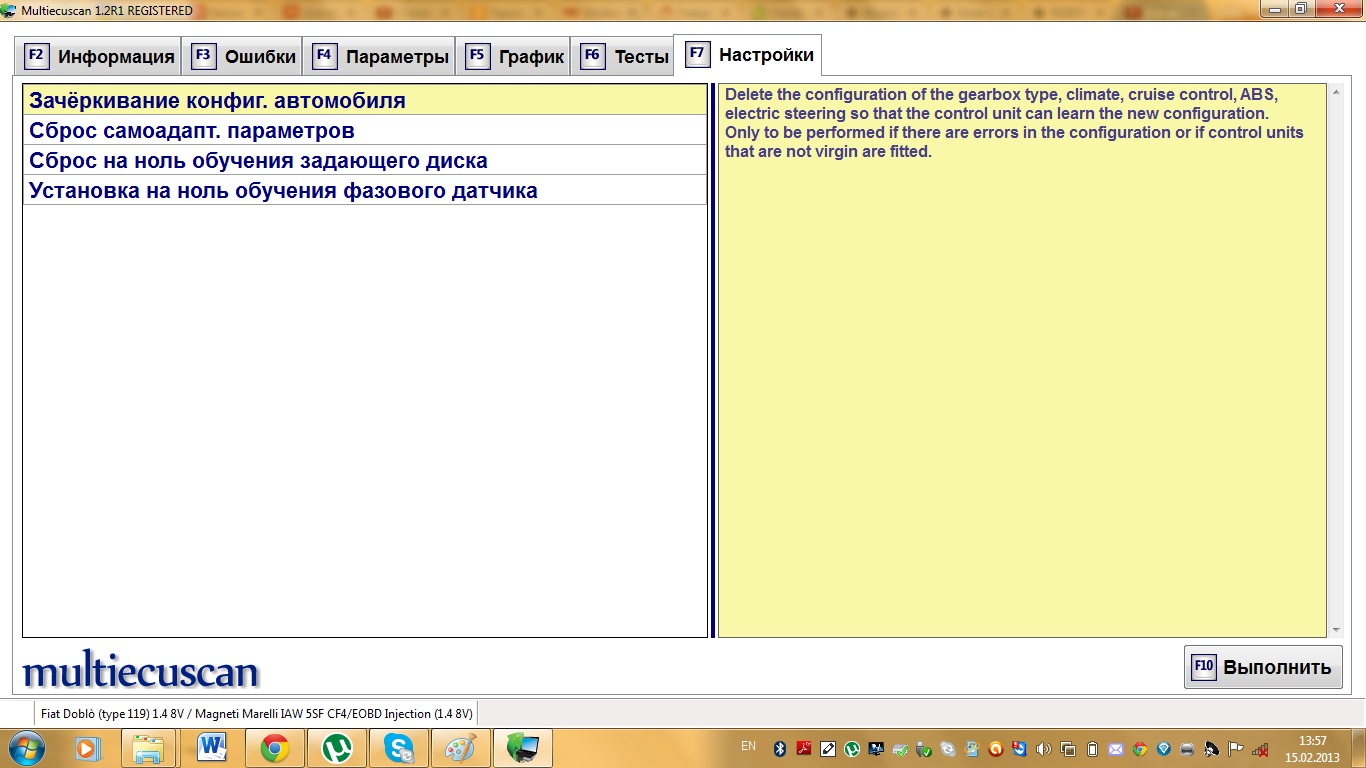The image size is (1366, 768).
Task: Open the Windows Start menu
Action: (24, 748)
